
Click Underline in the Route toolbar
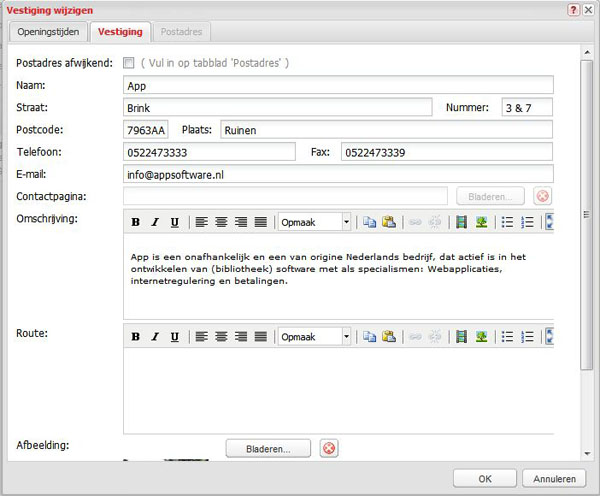coord(174,336)
